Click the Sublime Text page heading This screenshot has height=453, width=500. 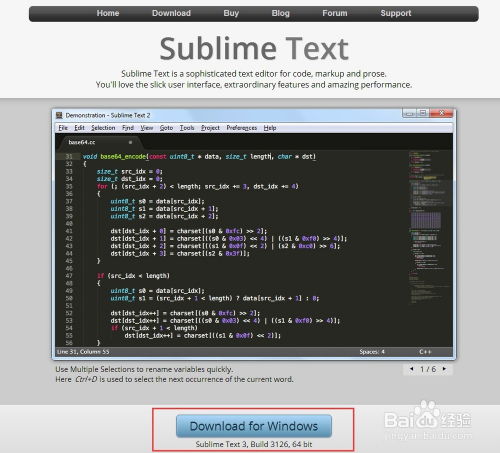[254, 49]
